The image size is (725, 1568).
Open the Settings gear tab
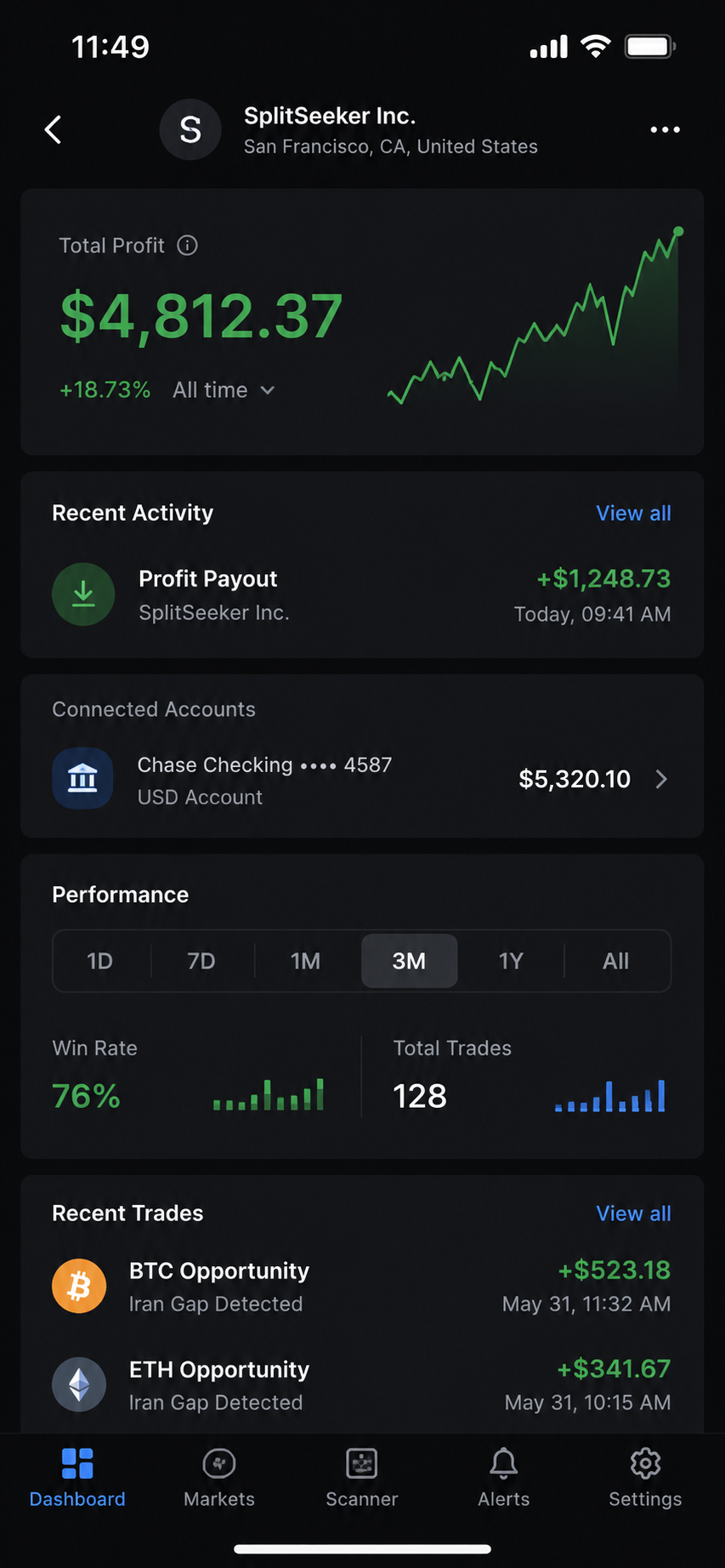(x=645, y=1478)
